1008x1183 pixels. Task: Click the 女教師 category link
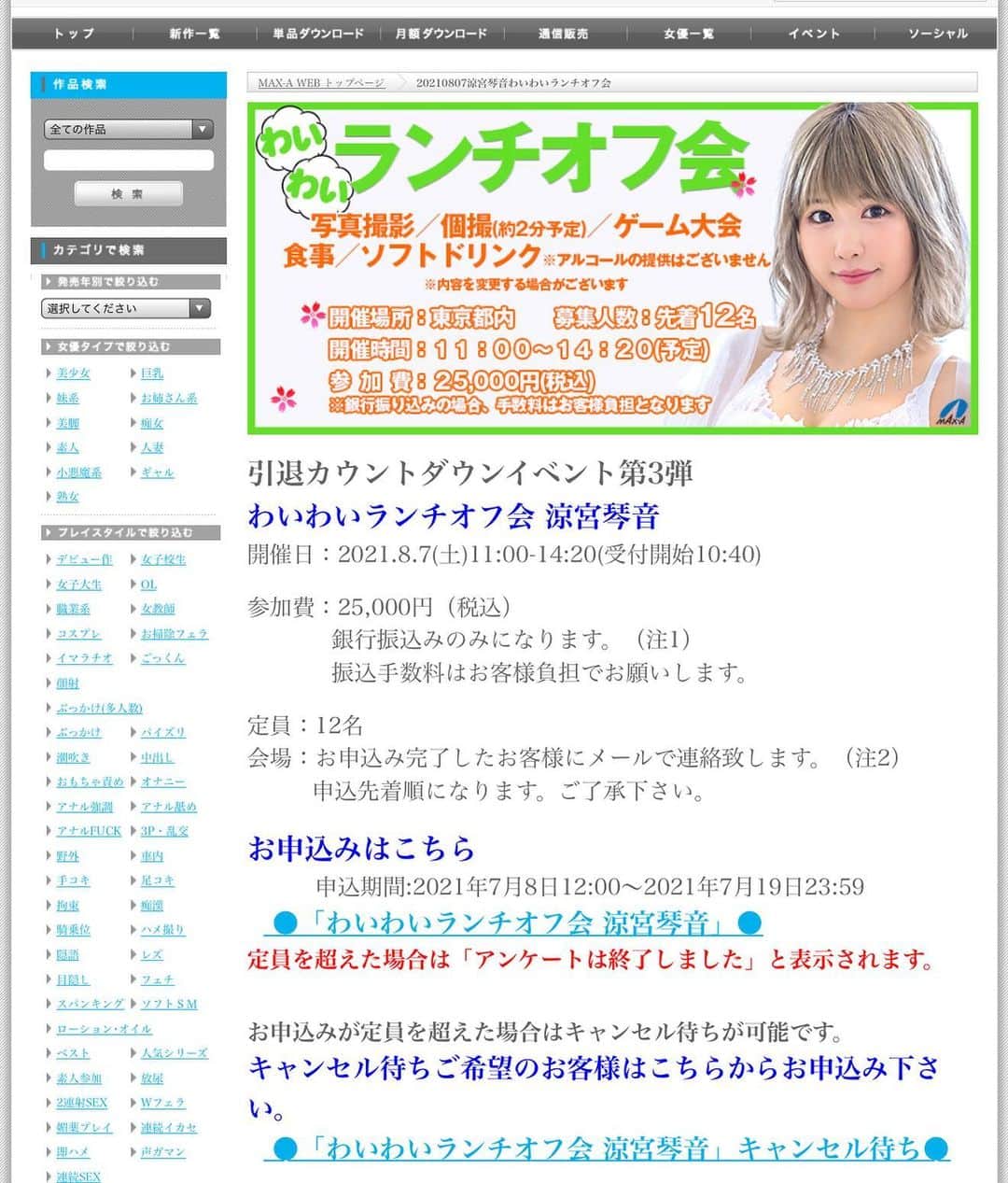[x=158, y=609]
